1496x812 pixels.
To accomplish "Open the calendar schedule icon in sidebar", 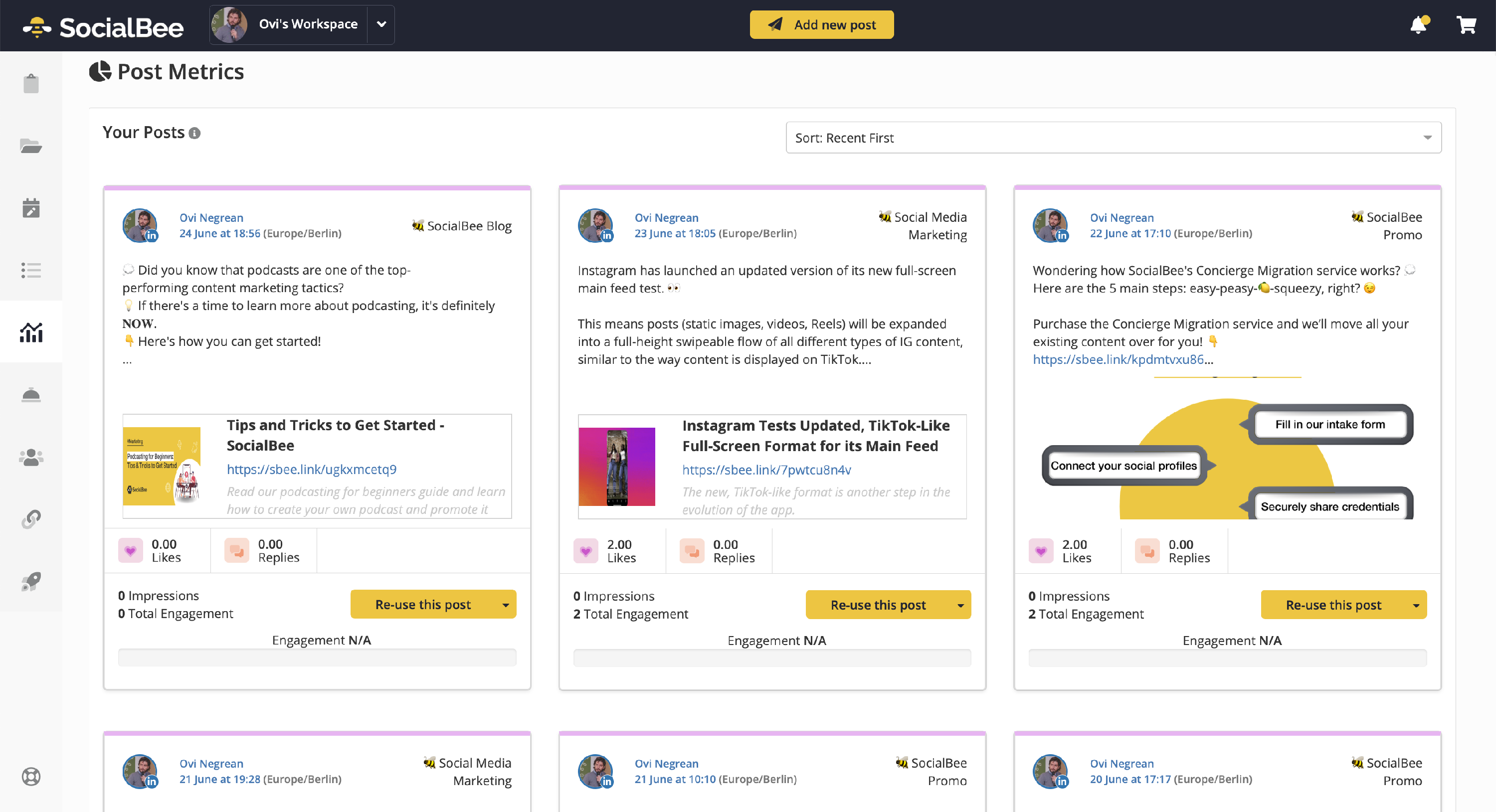I will (x=31, y=208).
